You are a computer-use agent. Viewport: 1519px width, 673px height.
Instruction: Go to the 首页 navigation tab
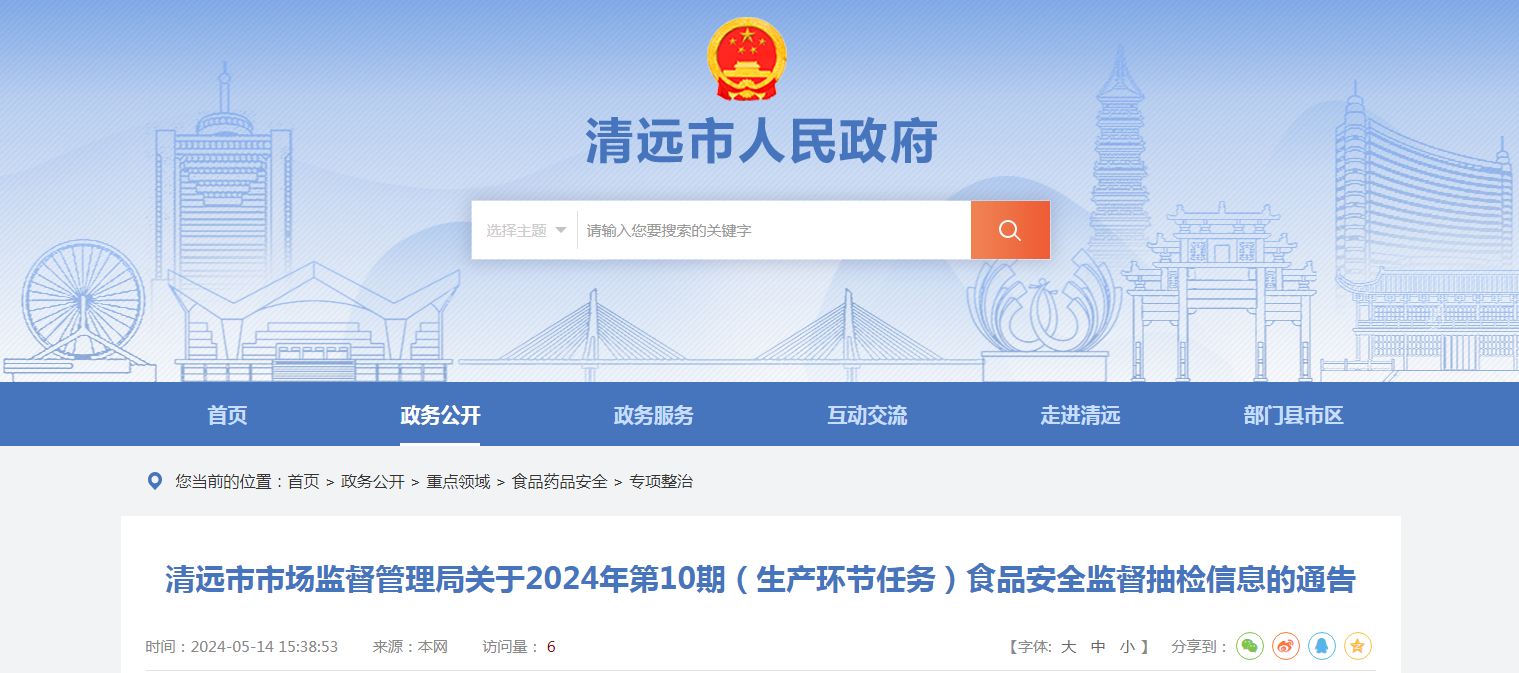[x=227, y=416]
